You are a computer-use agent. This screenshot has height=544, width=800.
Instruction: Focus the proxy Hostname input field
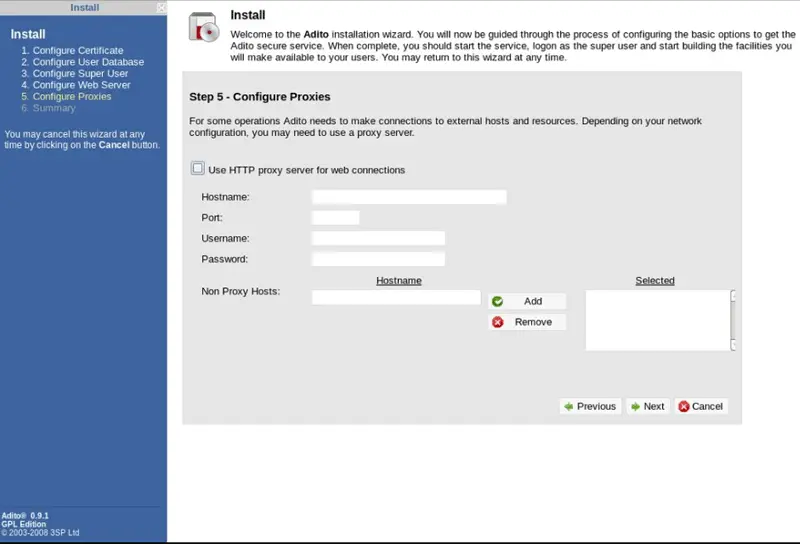409,197
